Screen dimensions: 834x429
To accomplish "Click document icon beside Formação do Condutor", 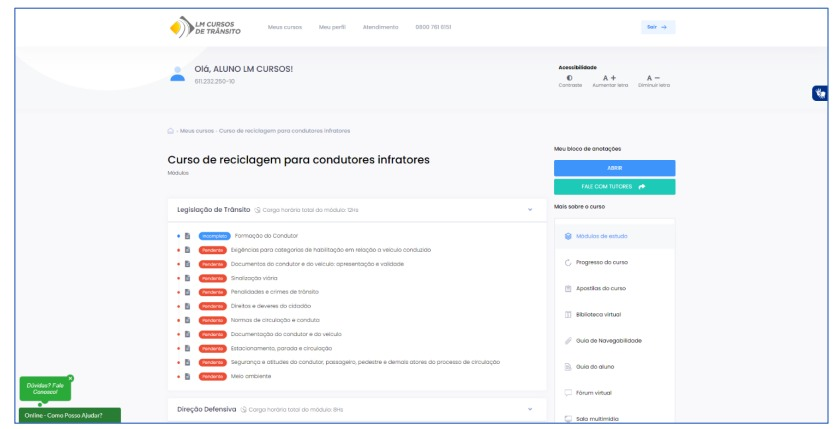I will point(187,236).
